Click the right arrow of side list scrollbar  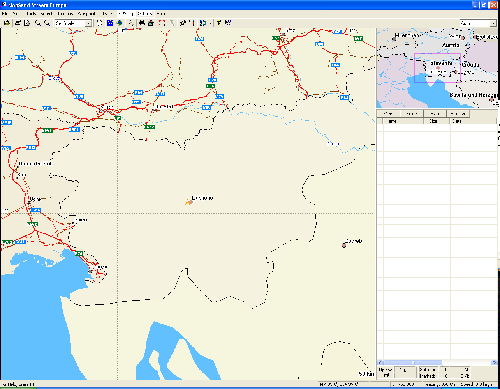(x=494, y=362)
